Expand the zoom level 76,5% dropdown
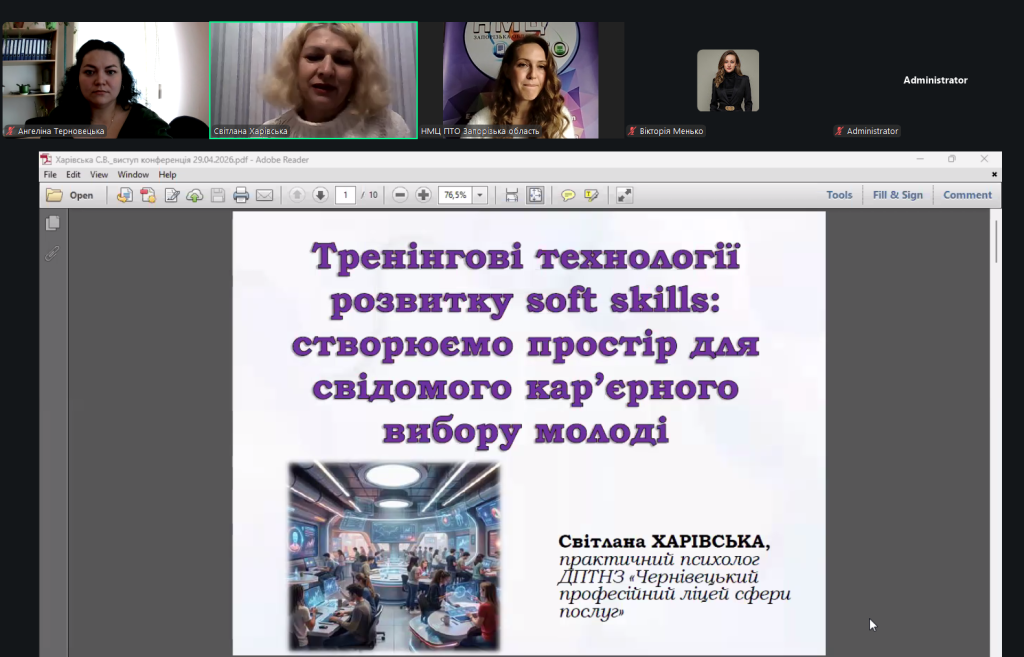The image size is (1024, 657). click(x=480, y=195)
